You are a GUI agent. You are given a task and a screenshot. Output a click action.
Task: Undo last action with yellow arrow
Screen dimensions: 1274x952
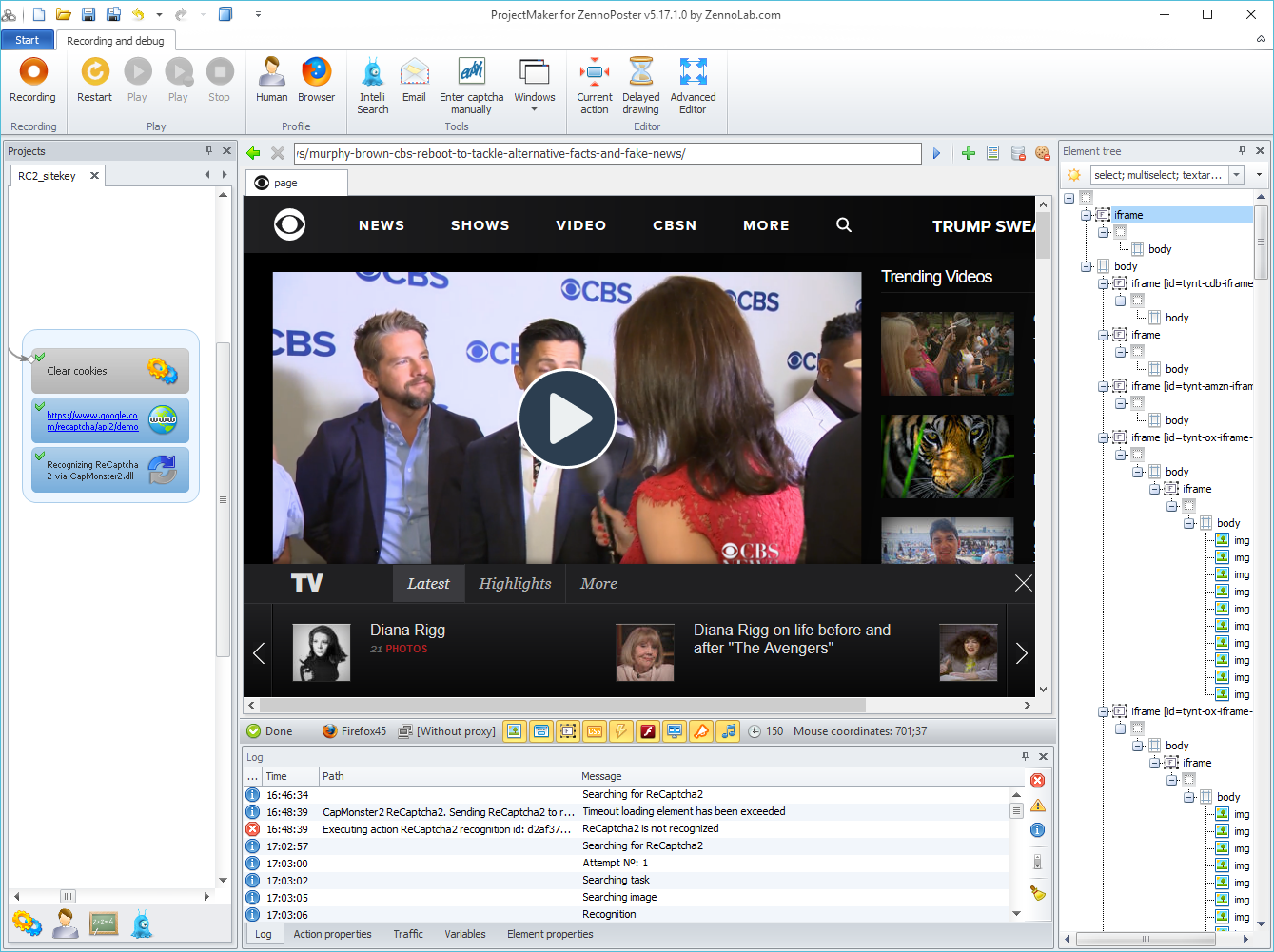click(139, 14)
